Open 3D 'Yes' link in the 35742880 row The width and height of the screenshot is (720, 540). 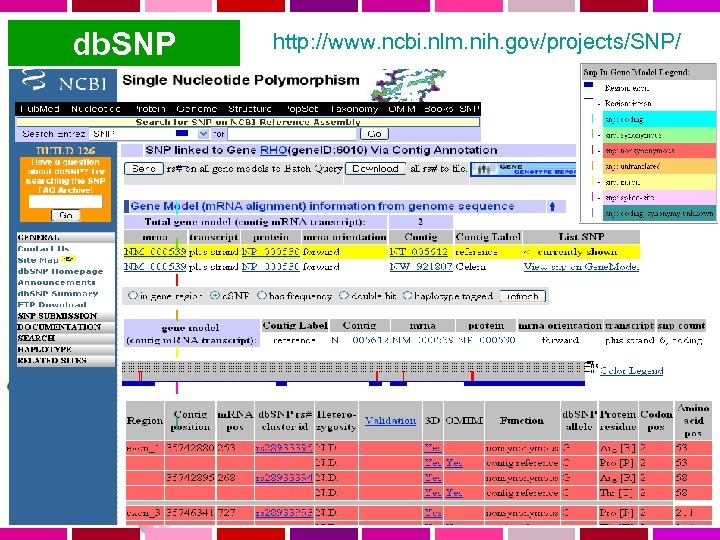pyautogui.click(x=433, y=447)
